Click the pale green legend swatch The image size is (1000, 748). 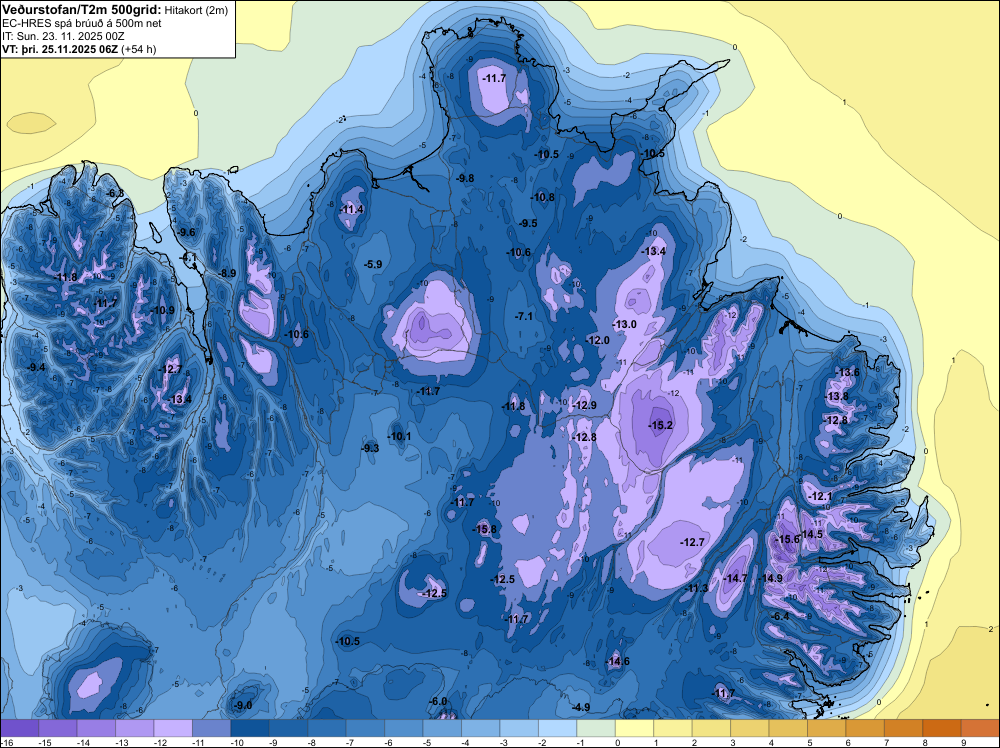coord(596,728)
